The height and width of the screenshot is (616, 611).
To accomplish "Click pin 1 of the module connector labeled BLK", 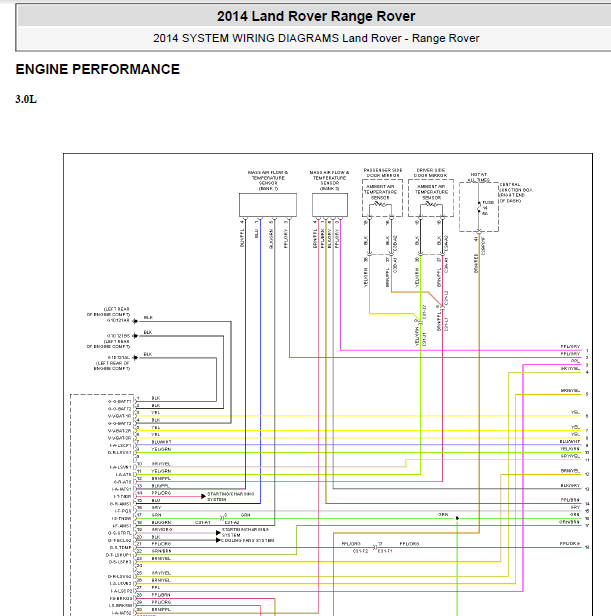I will pos(138,398).
